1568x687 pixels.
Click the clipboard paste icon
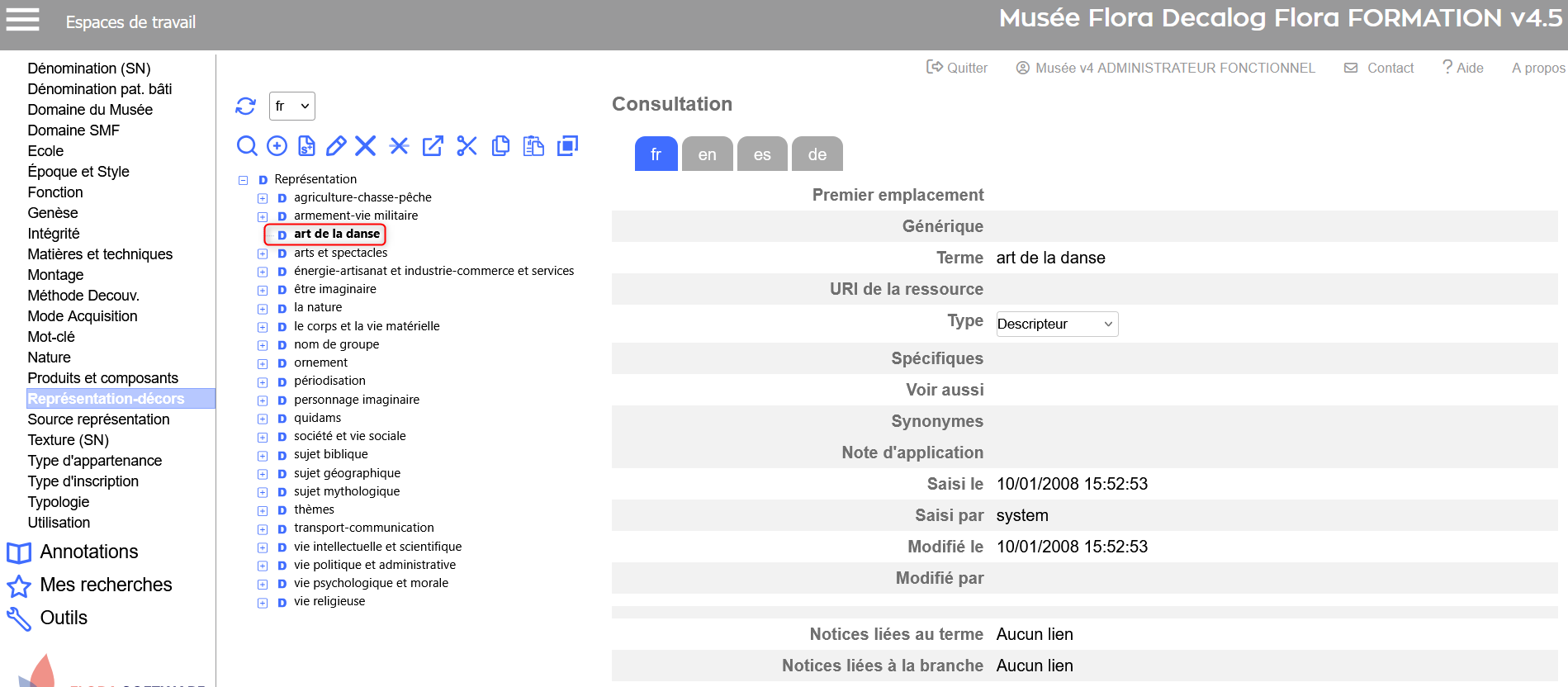point(533,146)
